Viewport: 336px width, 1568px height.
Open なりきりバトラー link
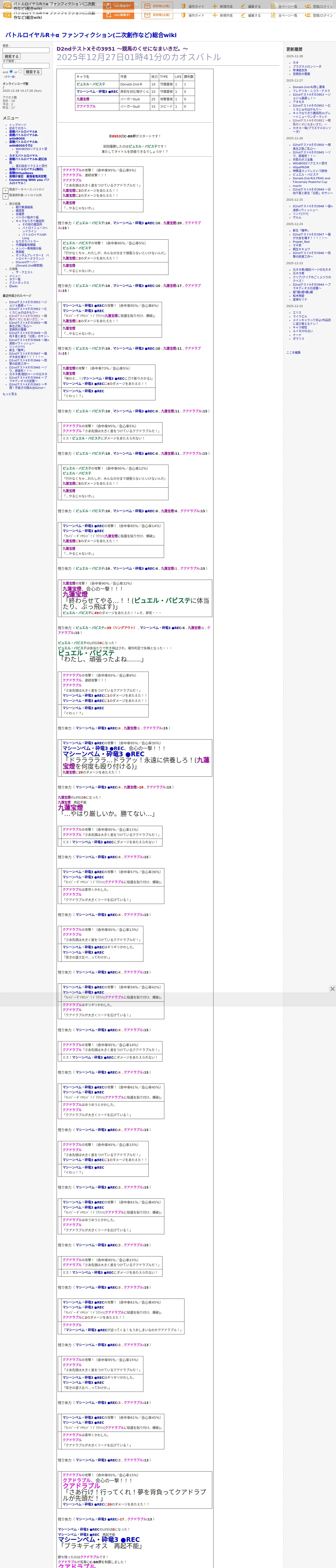(x=27, y=242)
